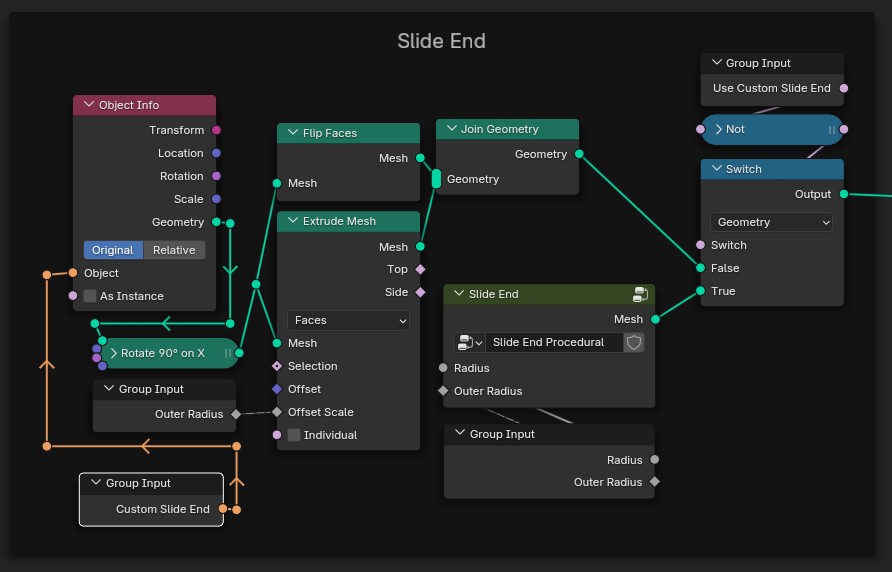Image resolution: width=892 pixels, height=572 pixels.
Task: Click the True input socket on Switch
Action: tap(700, 291)
